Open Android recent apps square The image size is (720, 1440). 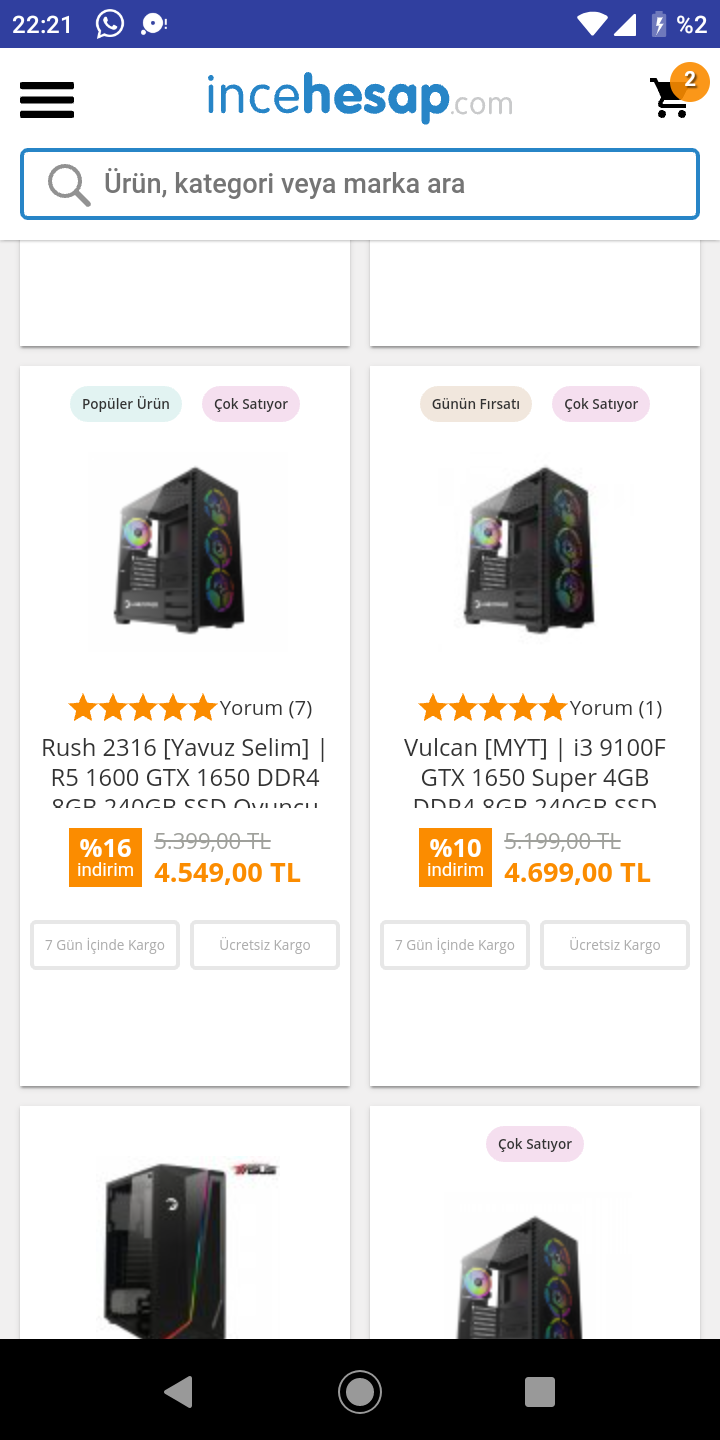[540, 1391]
